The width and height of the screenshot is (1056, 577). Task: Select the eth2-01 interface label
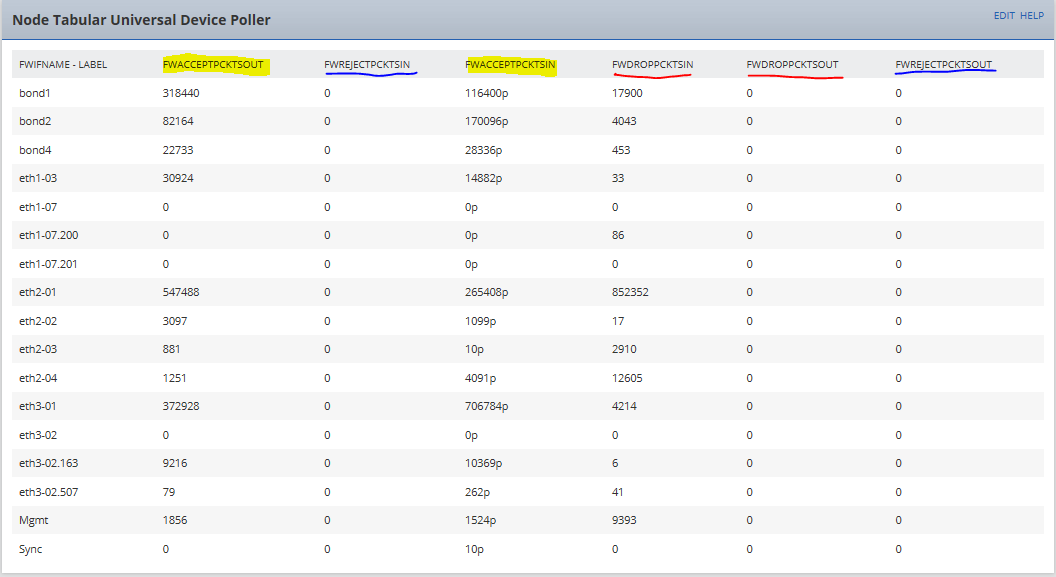pyautogui.click(x=38, y=292)
